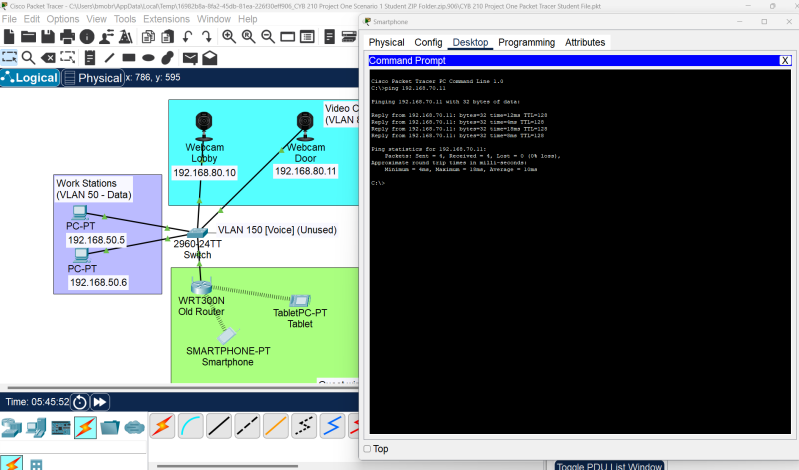
Task: Switch to the Config tab
Action: tap(428, 43)
